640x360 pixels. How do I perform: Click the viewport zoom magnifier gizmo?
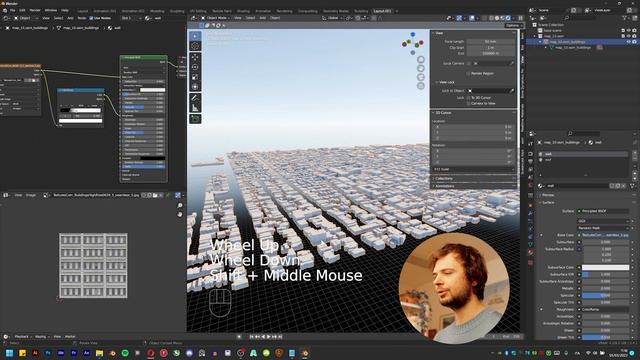421,60
